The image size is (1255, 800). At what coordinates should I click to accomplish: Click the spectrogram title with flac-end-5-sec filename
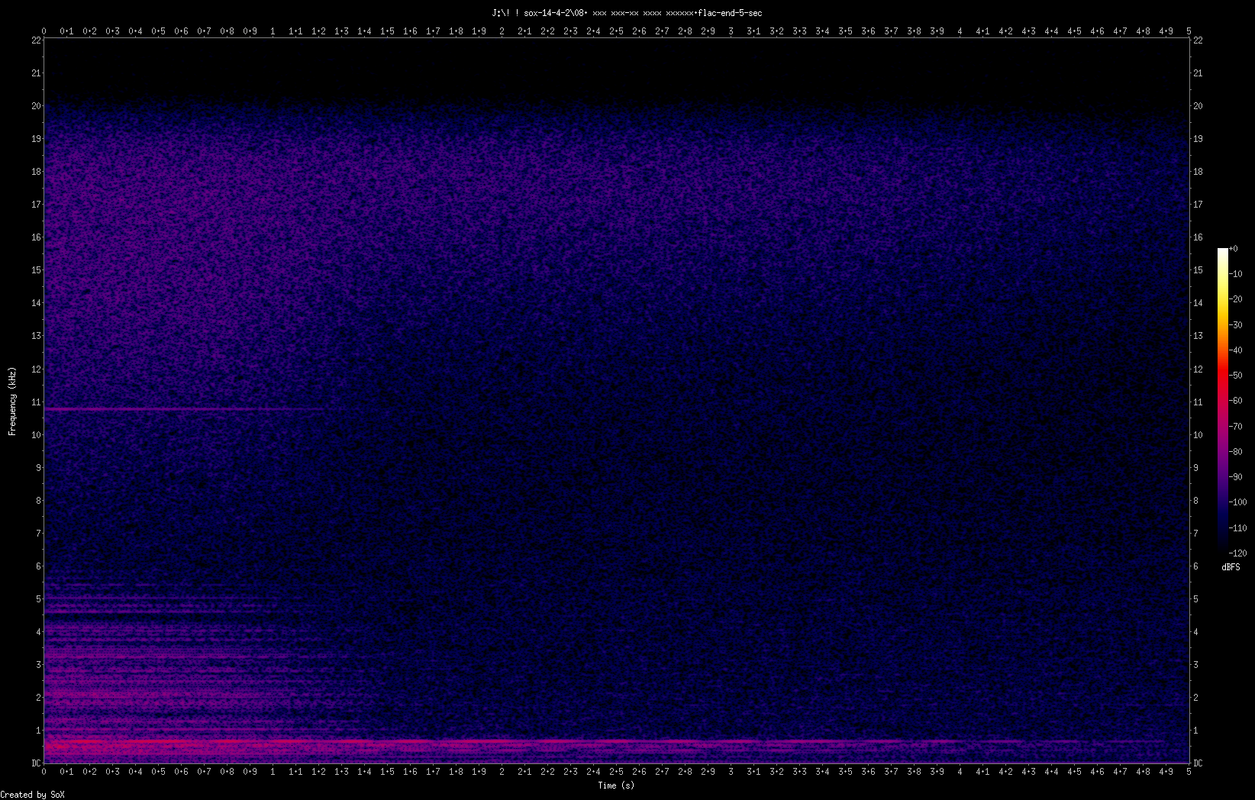tap(627, 13)
